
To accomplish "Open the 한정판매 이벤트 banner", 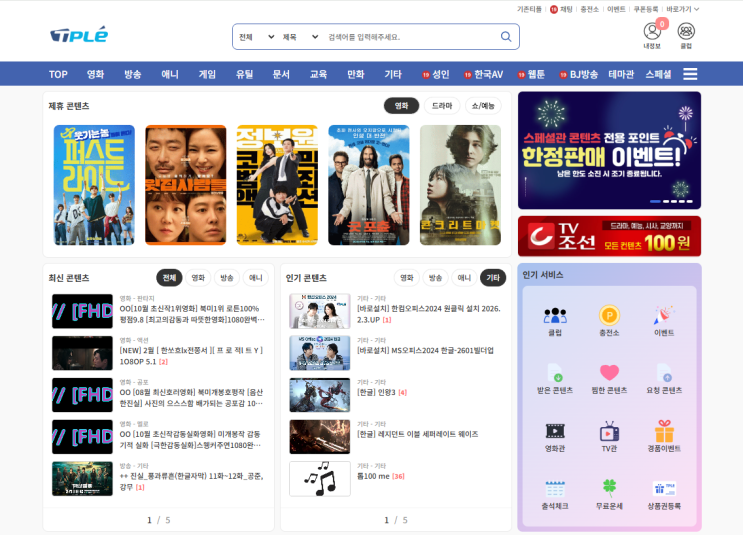I will point(609,150).
